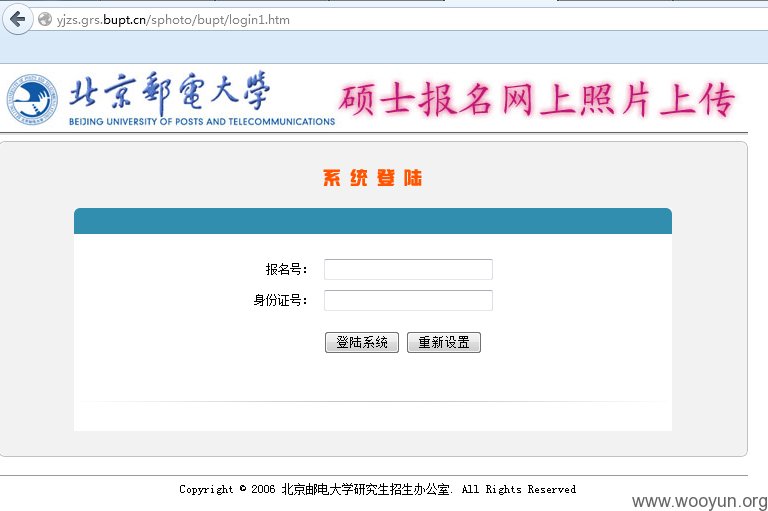Click the 身份证号 input field
This screenshot has width=768, height=511.
408,300
